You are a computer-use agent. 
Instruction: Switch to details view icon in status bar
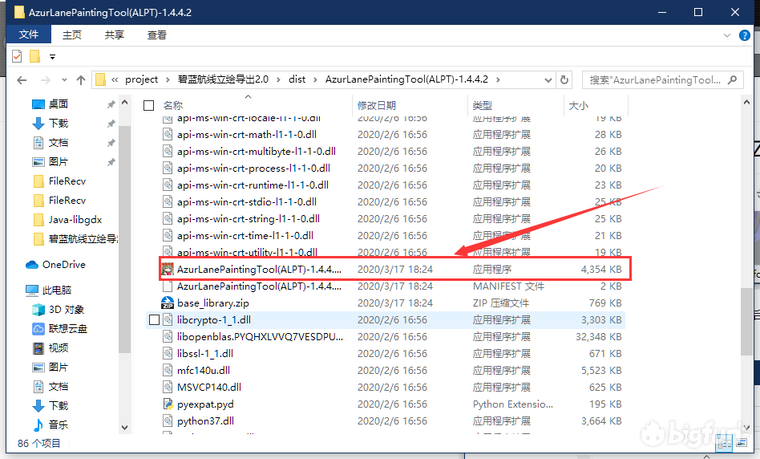click(724, 443)
